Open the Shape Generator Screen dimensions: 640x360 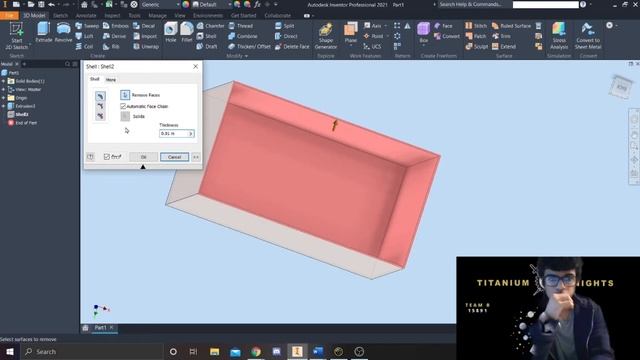(326, 36)
